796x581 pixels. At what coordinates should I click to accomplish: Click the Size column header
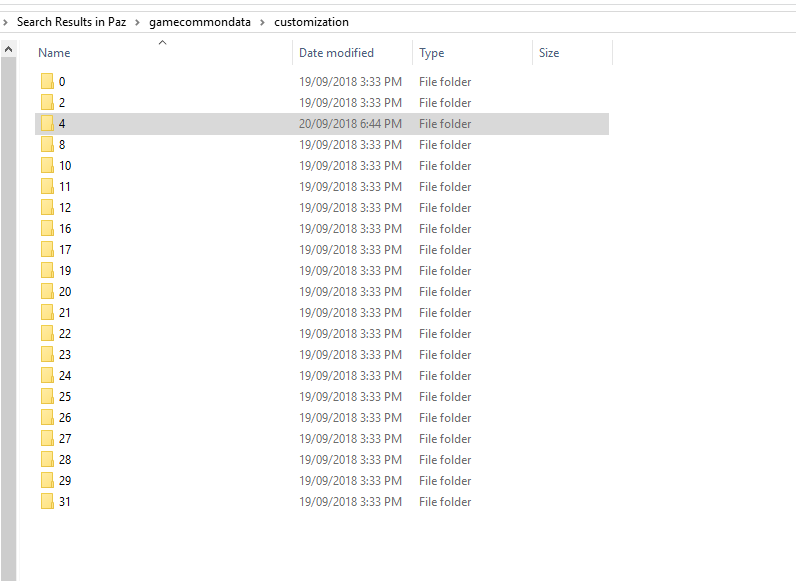click(549, 53)
